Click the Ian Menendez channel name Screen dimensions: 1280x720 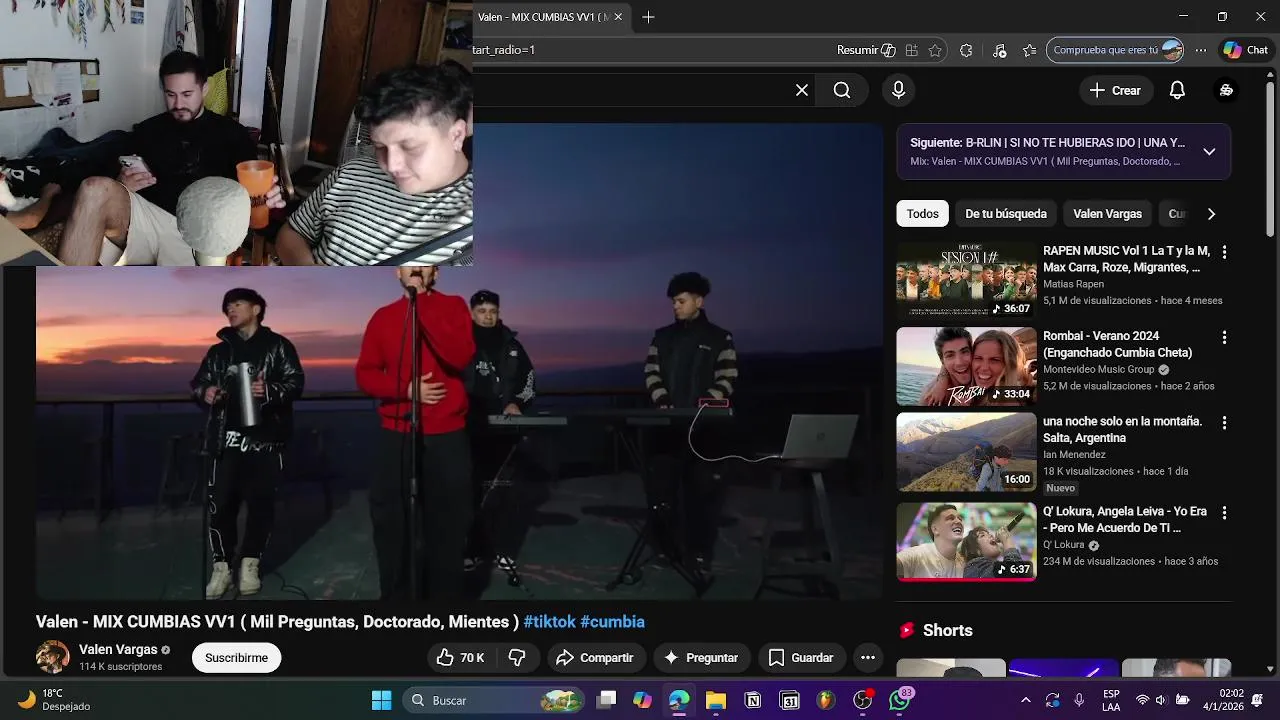[x=1074, y=454]
